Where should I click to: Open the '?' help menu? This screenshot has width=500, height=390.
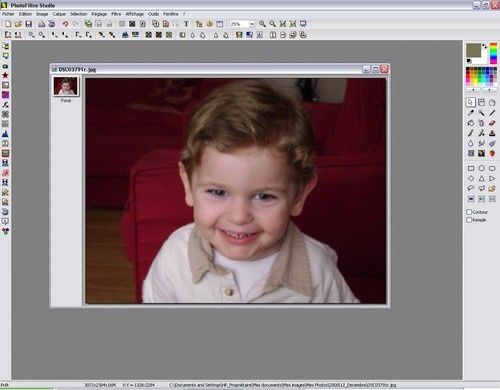tap(184, 14)
